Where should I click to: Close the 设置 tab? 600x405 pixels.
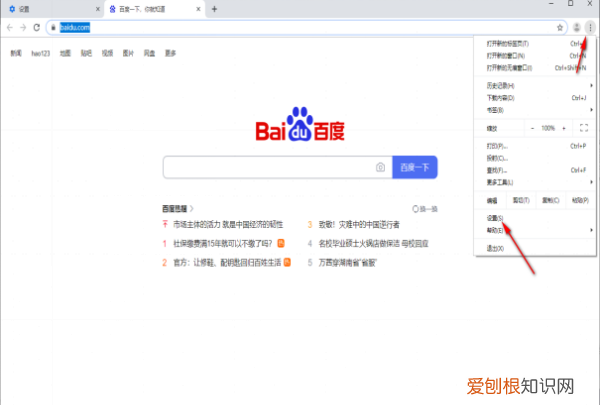[98, 9]
